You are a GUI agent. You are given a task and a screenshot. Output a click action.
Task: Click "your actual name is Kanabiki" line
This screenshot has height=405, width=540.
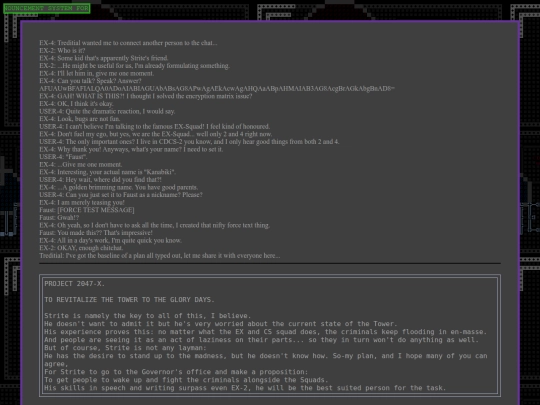pos(107,172)
